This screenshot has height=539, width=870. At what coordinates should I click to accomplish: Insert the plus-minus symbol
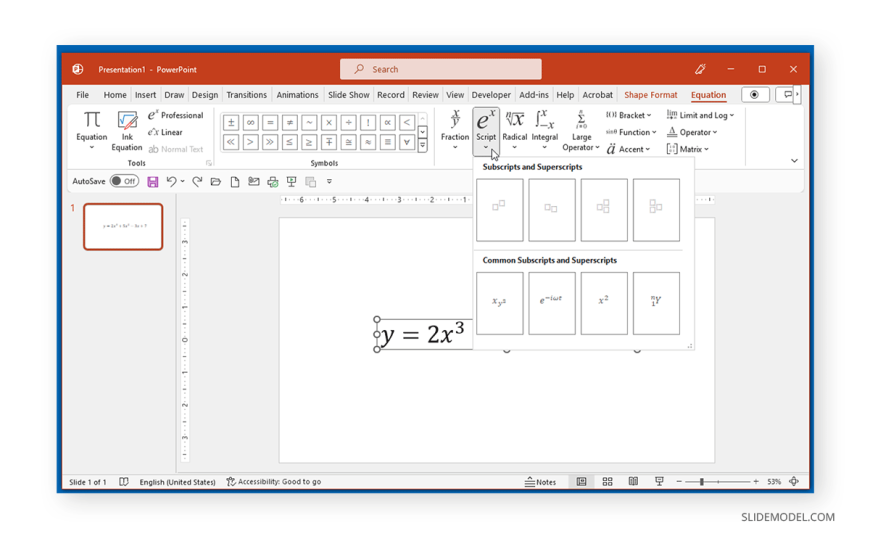pos(231,123)
